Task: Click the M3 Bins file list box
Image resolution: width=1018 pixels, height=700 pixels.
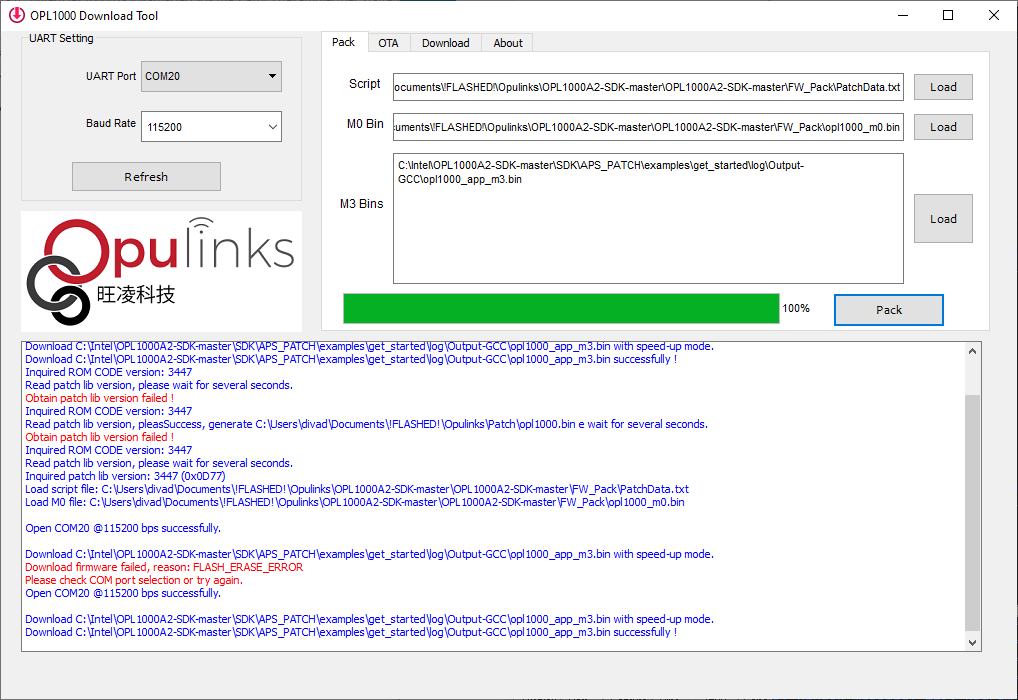Action: click(x=648, y=218)
